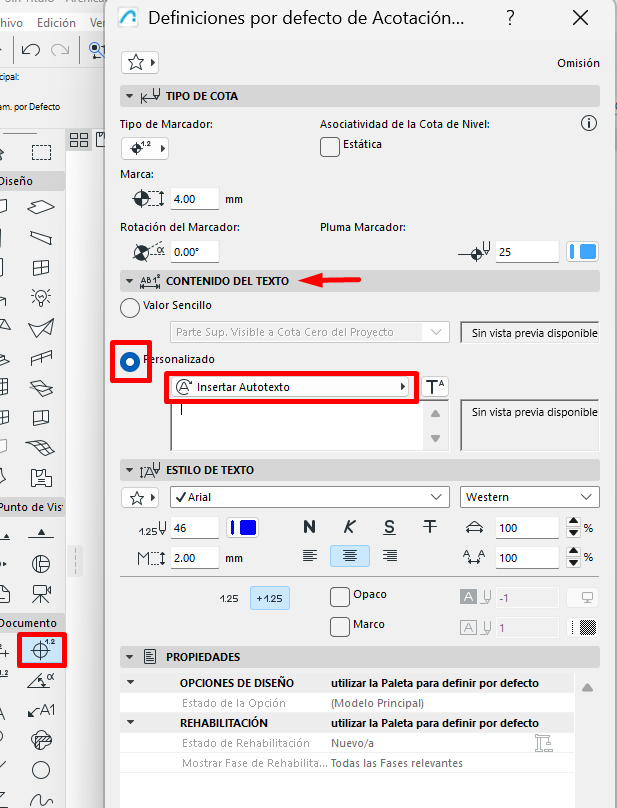The width and height of the screenshot is (617, 808).
Task: Click the undo arrow icon
Action: pos(30,49)
